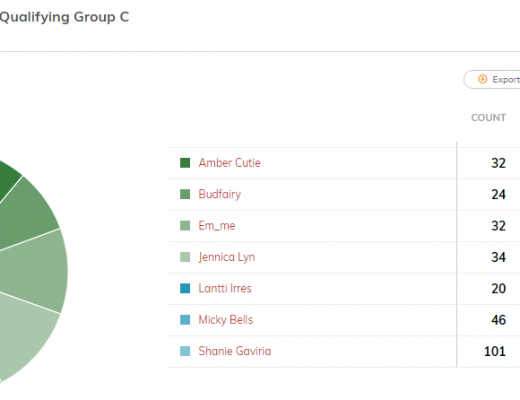520x400 pixels.
Task: Click Jennica Lyn pale green swatch
Action: [x=185, y=257]
